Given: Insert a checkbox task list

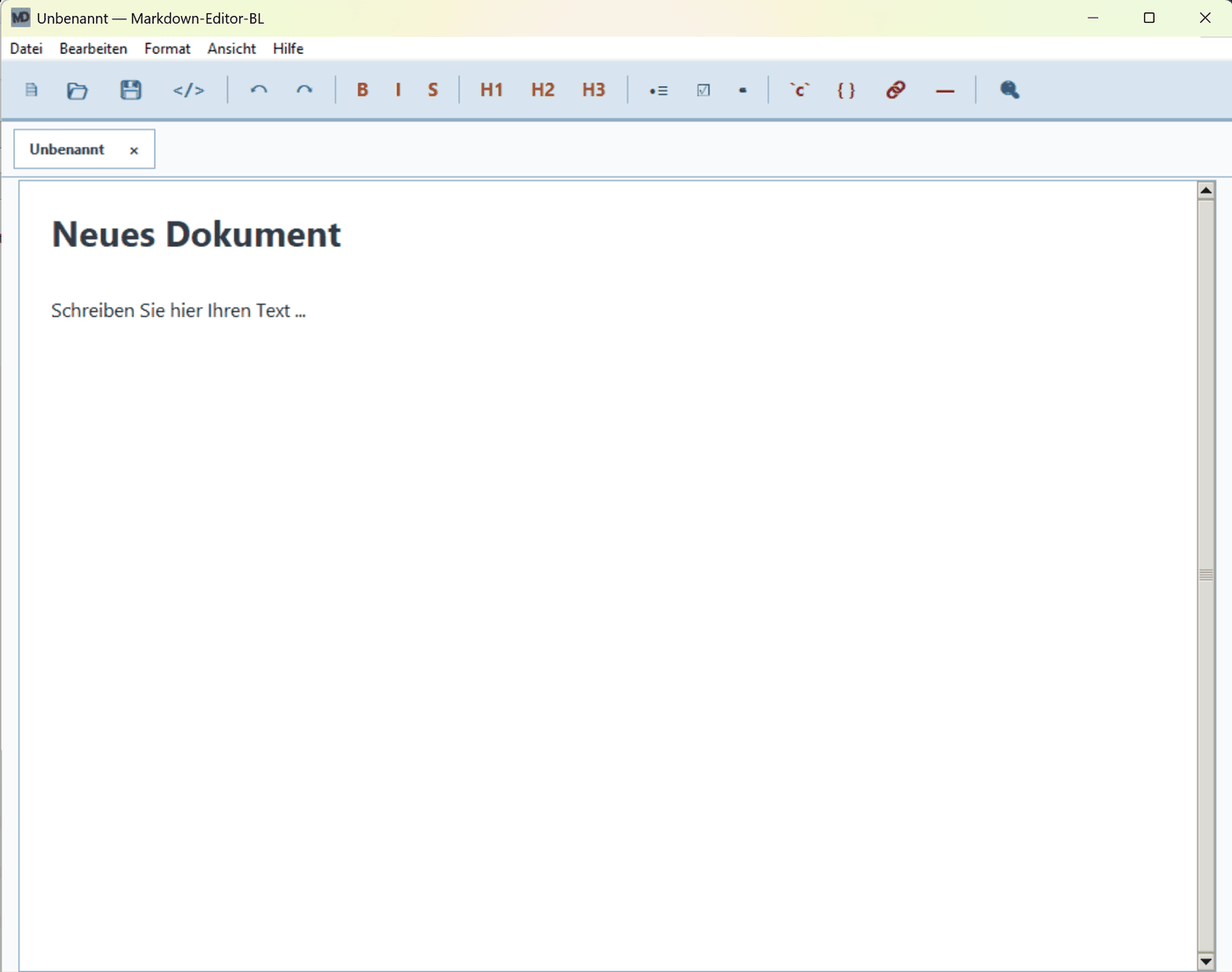Looking at the screenshot, I should click(703, 90).
